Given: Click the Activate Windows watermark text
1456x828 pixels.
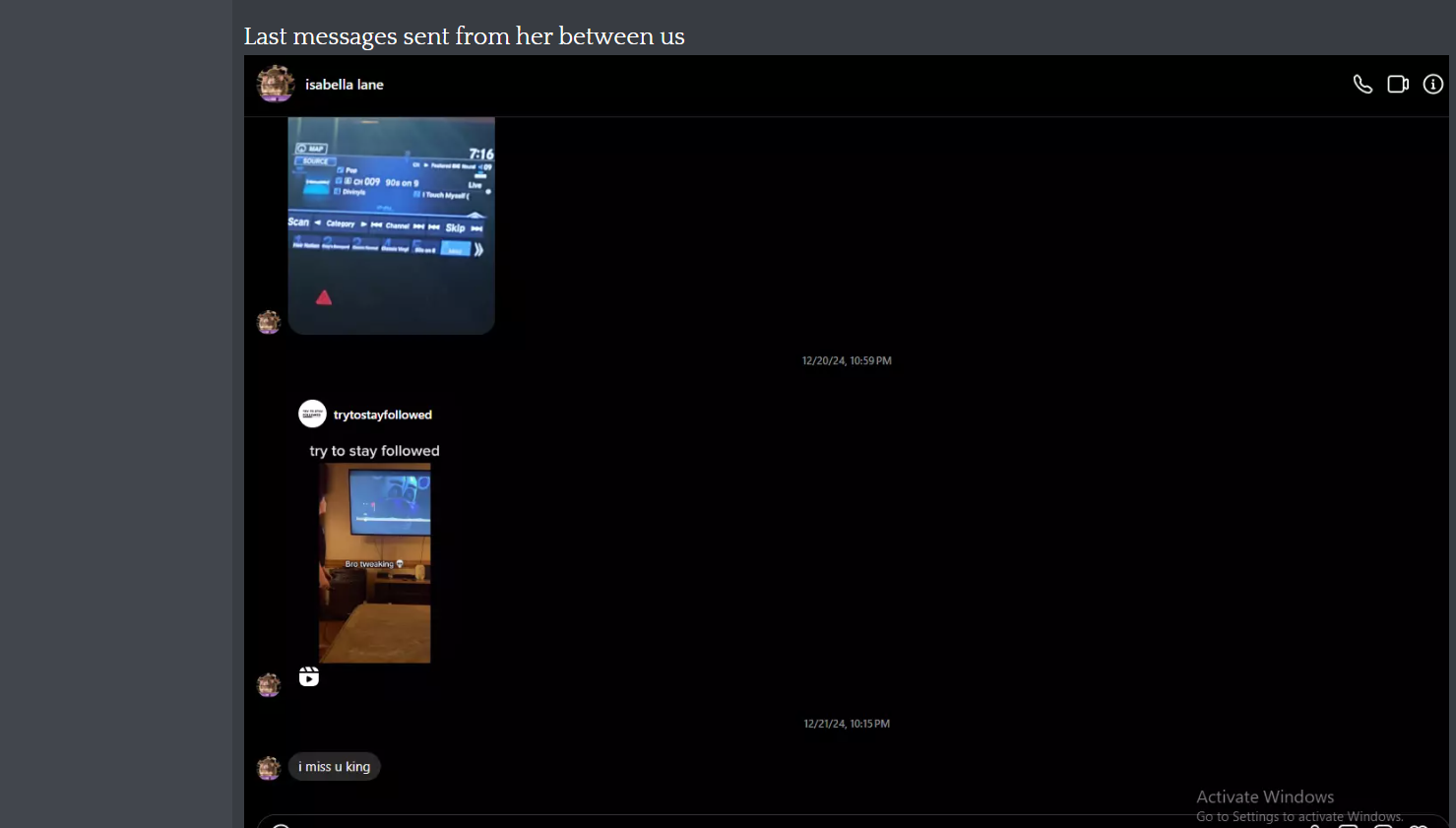Looking at the screenshot, I should 1265,796.
